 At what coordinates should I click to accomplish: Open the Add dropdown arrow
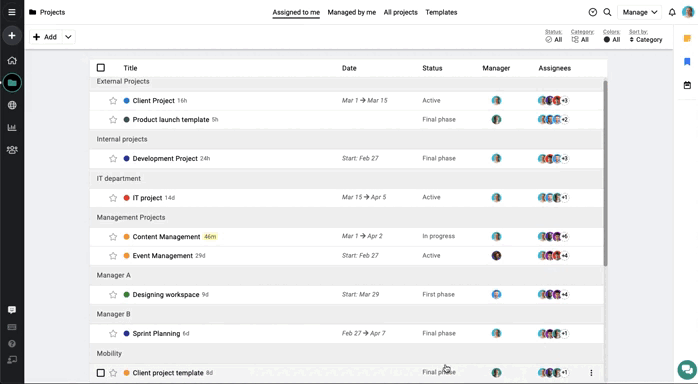coord(68,37)
